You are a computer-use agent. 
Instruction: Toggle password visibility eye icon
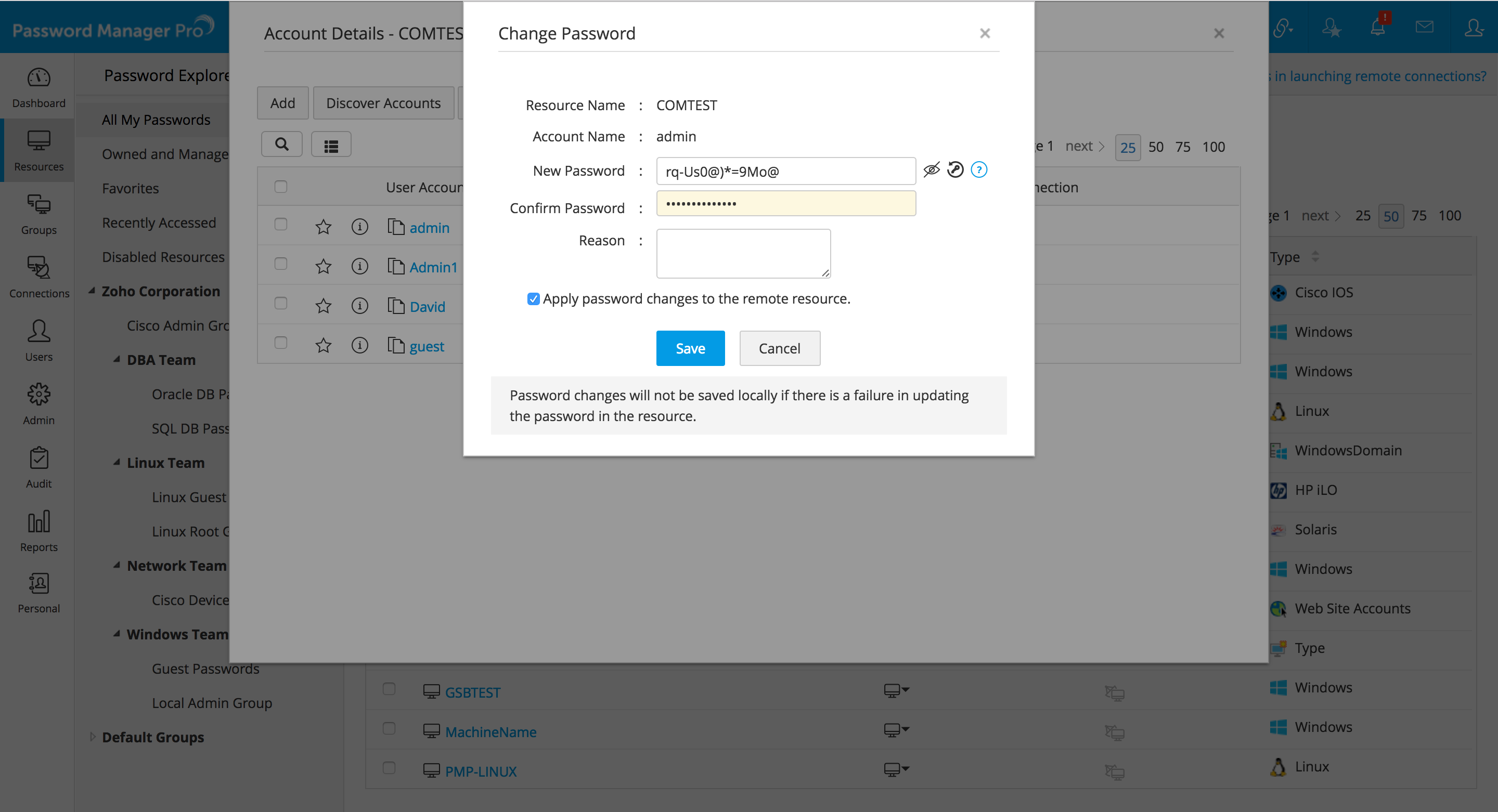[931, 169]
